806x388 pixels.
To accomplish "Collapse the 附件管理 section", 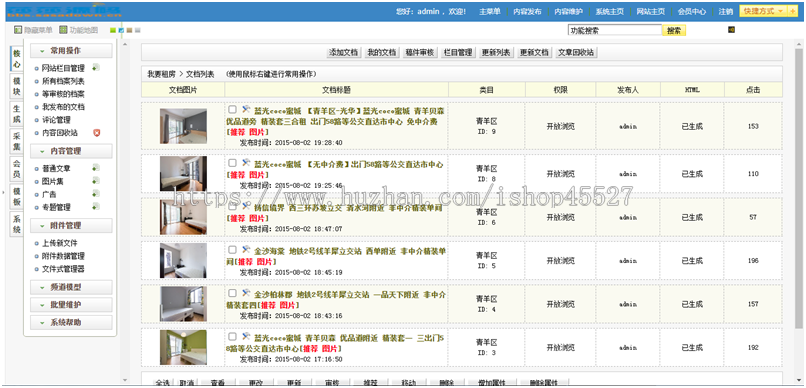I will click(71, 225).
